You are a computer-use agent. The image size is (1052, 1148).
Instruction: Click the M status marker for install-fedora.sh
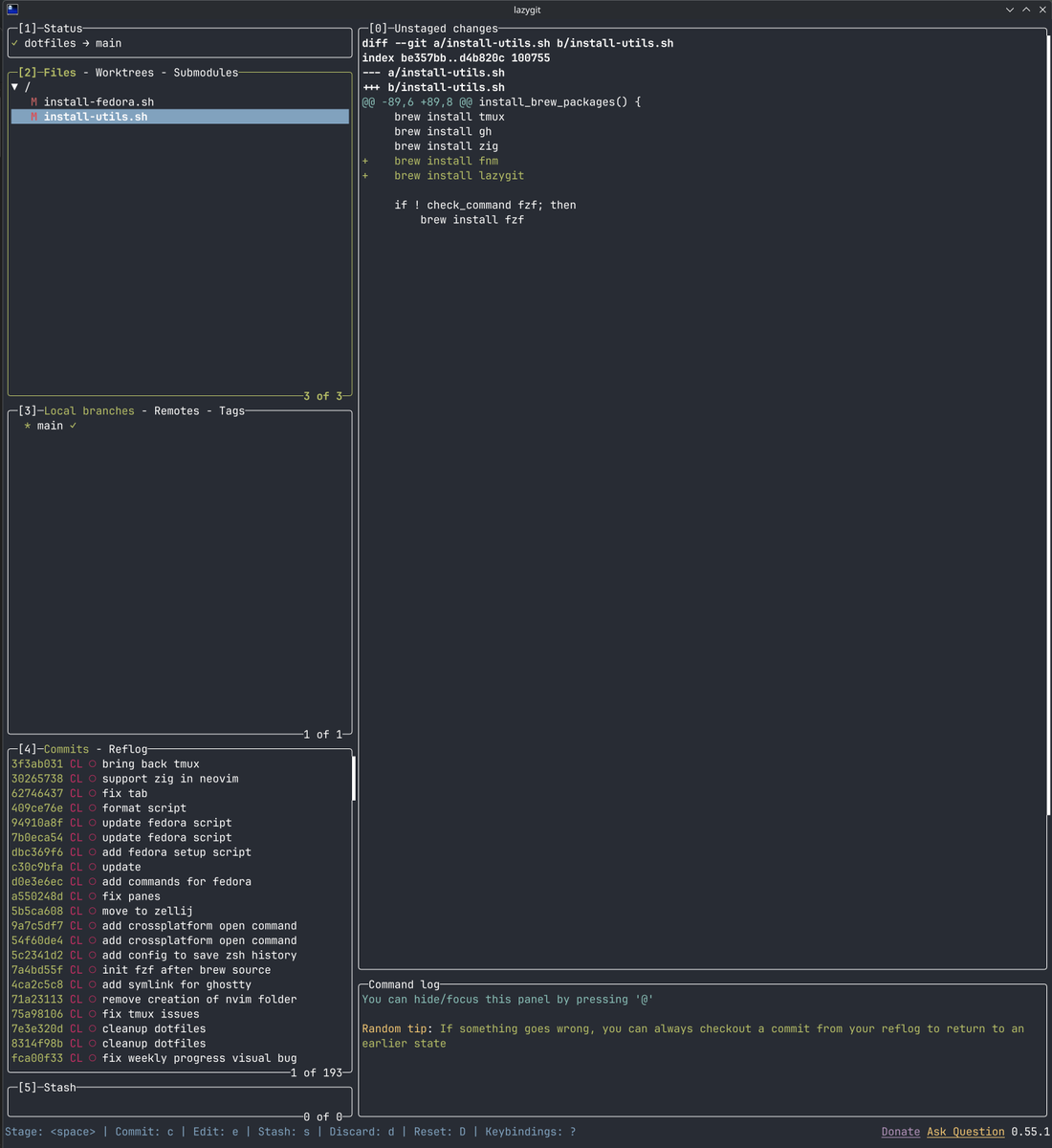33,102
